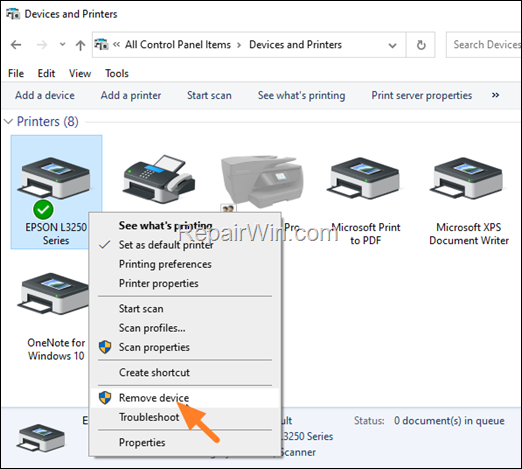Open the Tools menu
The image size is (522, 469).
(117, 73)
